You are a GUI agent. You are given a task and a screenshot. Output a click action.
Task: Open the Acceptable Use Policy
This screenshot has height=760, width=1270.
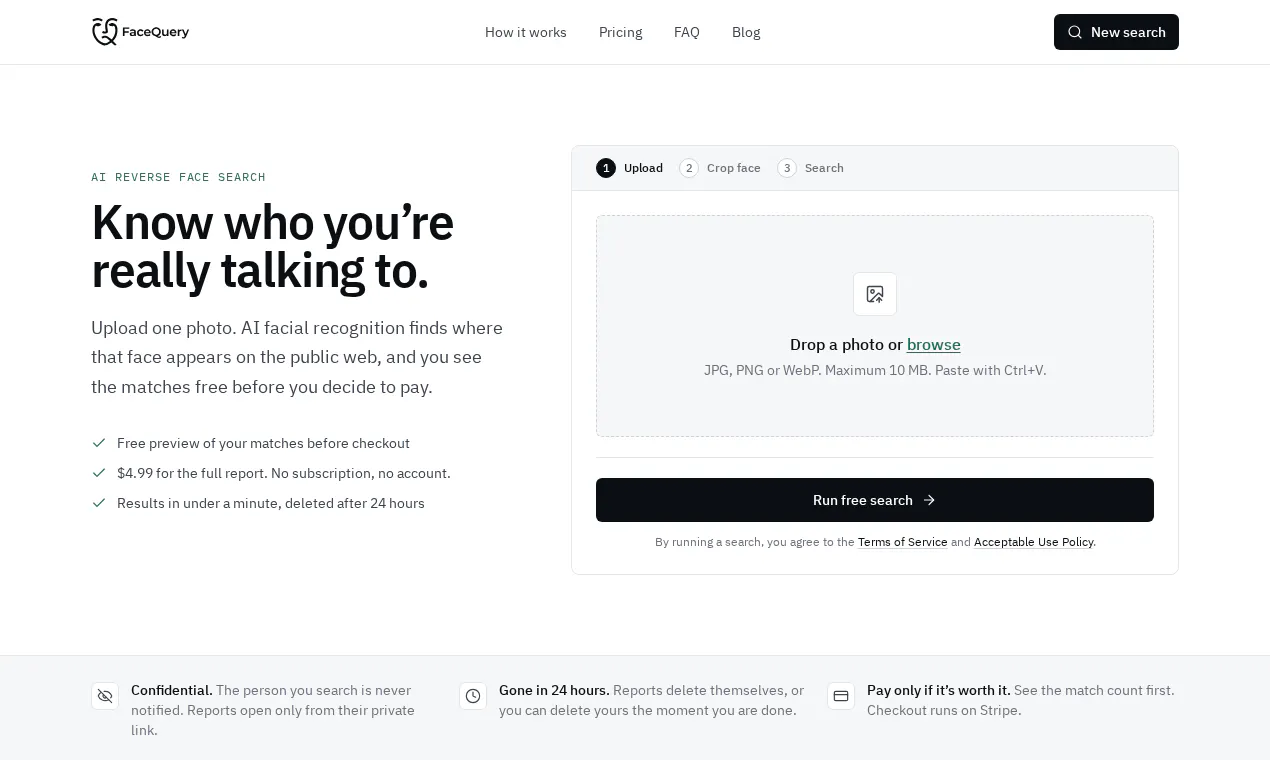tap(1034, 542)
